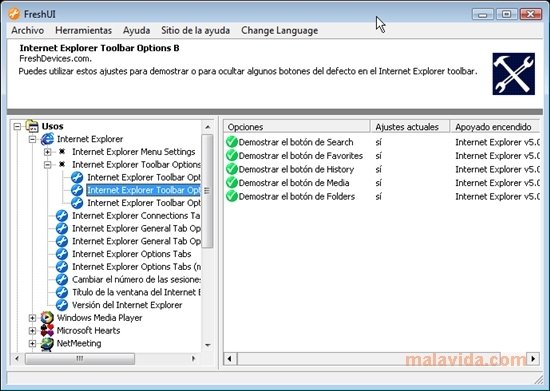
Task: Click tree panel vertical scrollbar thumb
Action: (x=207, y=191)
